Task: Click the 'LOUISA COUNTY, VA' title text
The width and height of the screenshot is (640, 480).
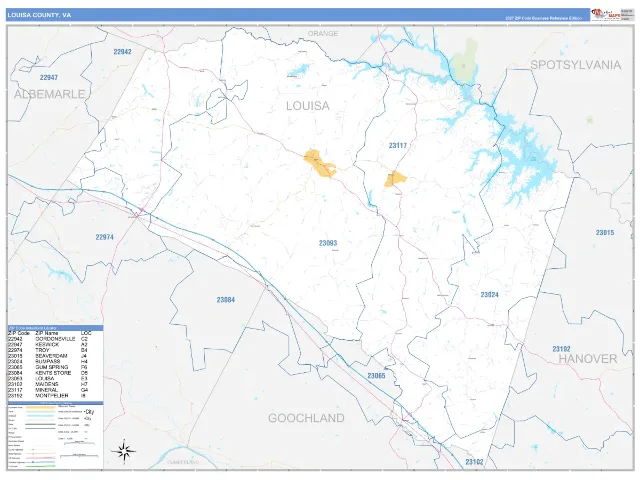Action: 39,15
